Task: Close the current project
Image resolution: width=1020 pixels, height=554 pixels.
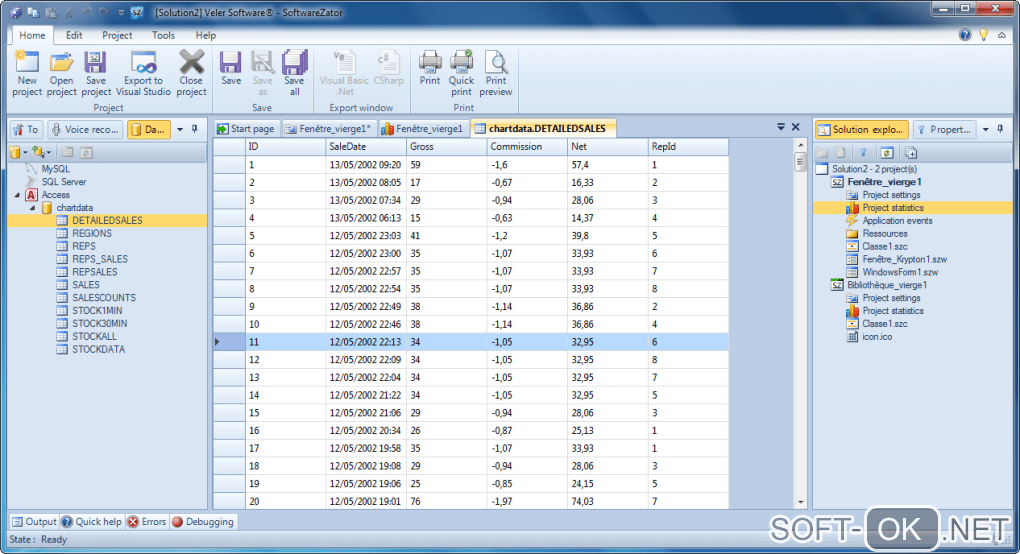Action: pos(191,73)
